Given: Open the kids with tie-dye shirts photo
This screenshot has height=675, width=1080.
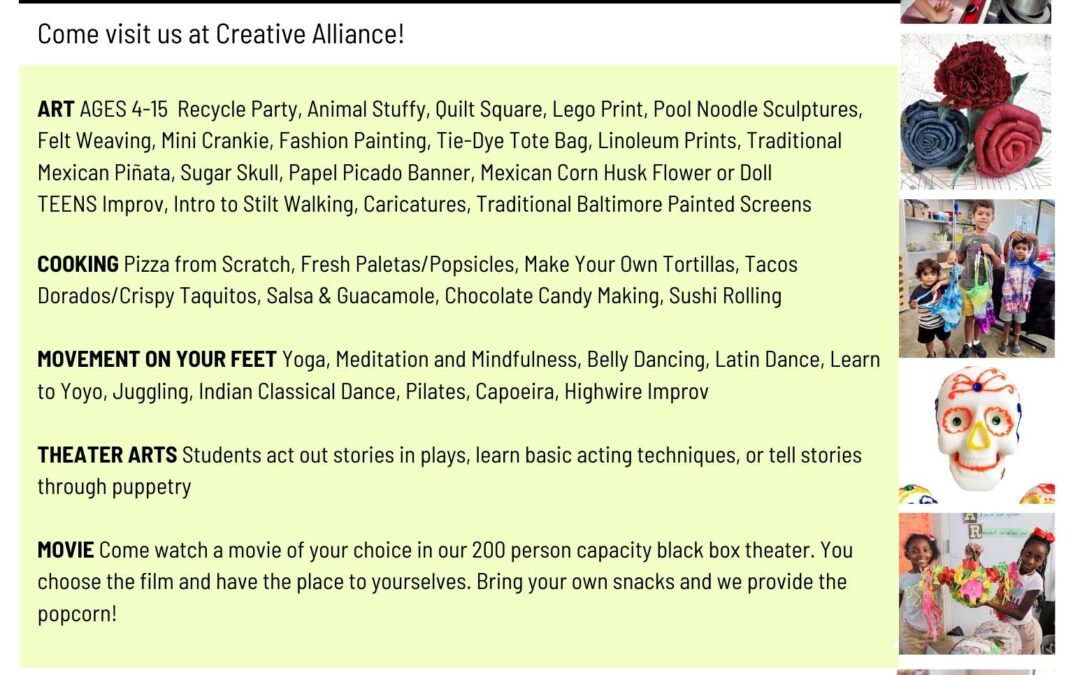Looking at the screenshot, I should (975, 278).
